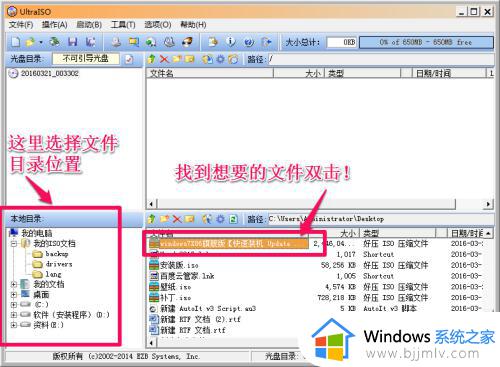This screenshot has height=367, width=500.
Task: Click the Add Files icon in the main toolbar
Action: point(213,42)
